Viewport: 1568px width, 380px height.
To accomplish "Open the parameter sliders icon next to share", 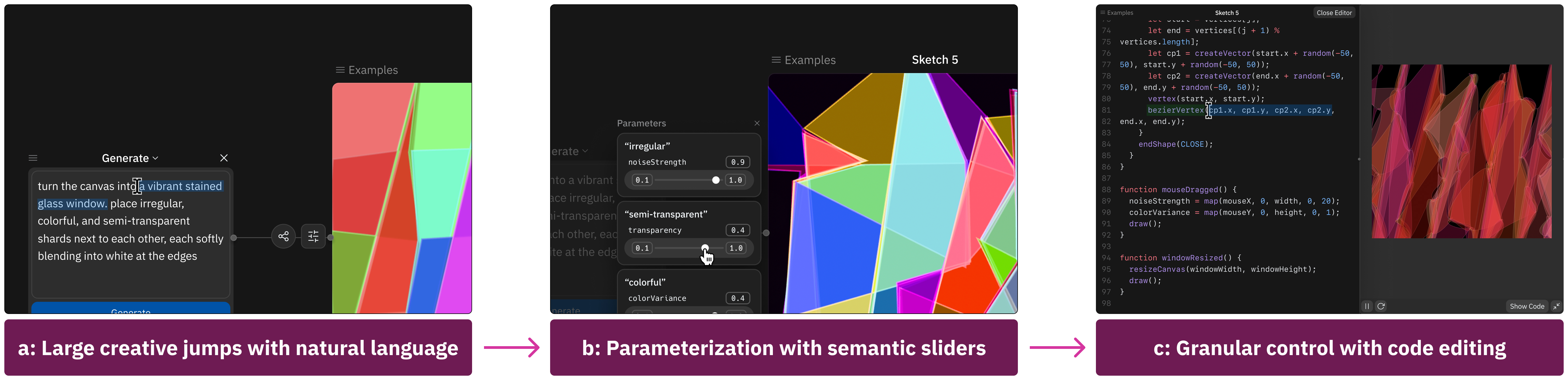I will pos(313,237).
